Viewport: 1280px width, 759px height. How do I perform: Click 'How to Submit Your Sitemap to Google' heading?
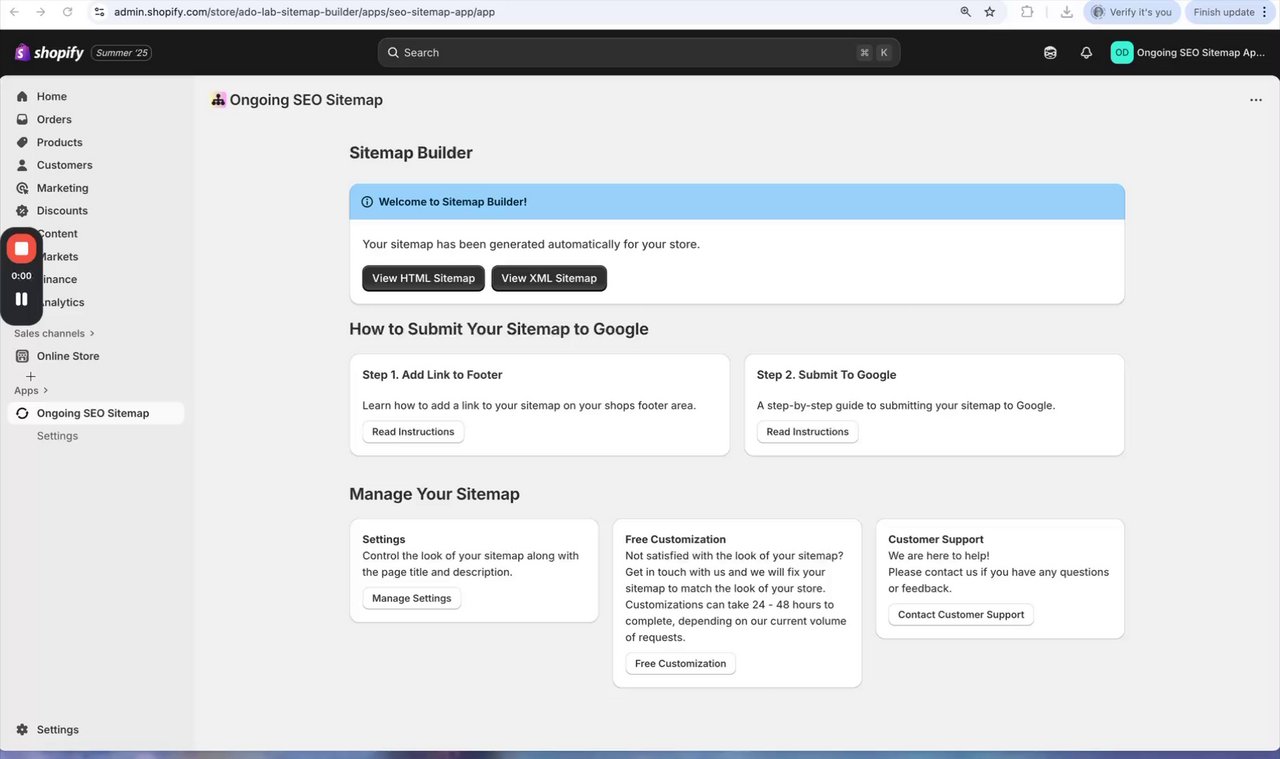point(499,329)
